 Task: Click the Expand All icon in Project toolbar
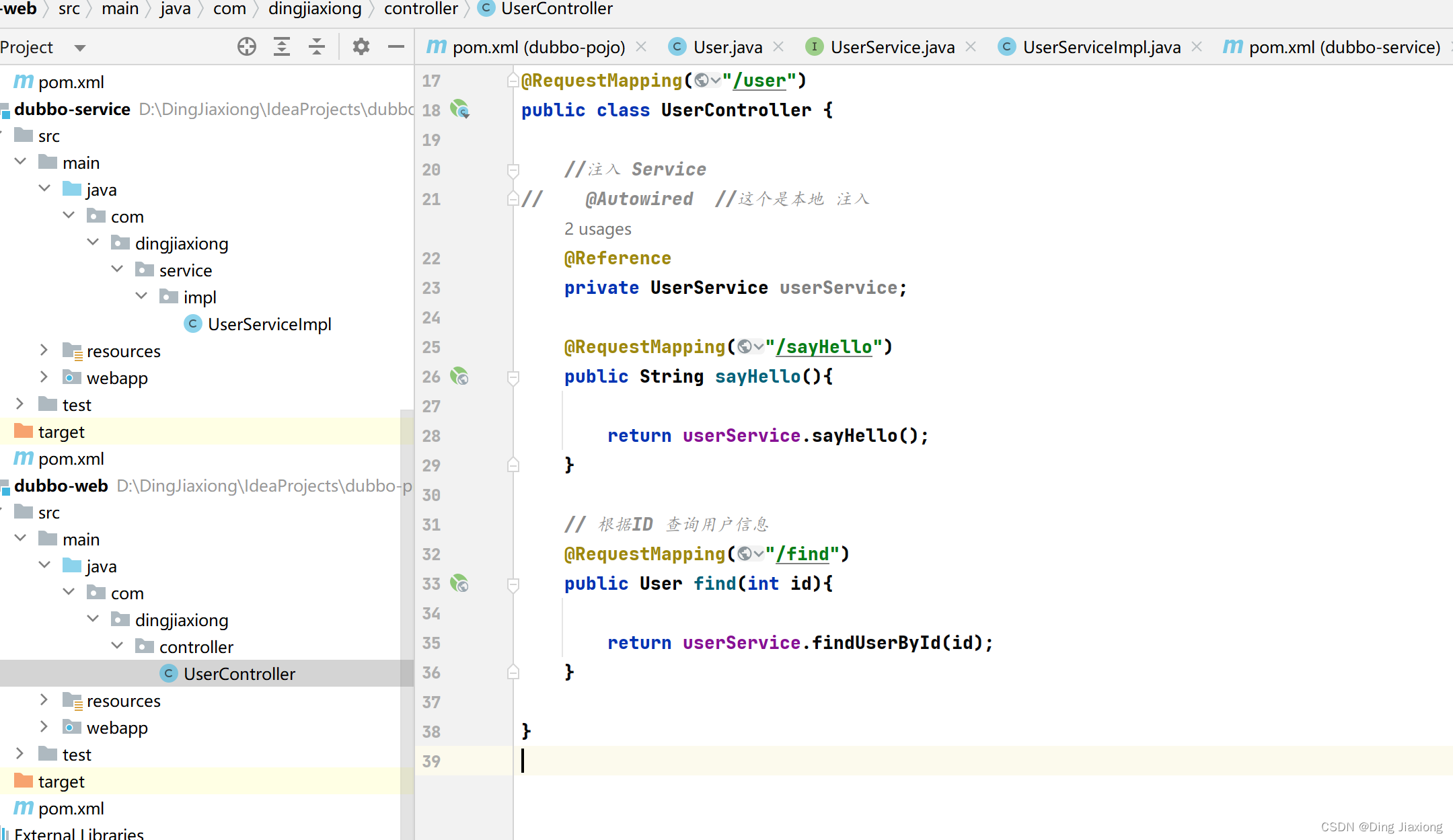[x=282, y=46]
